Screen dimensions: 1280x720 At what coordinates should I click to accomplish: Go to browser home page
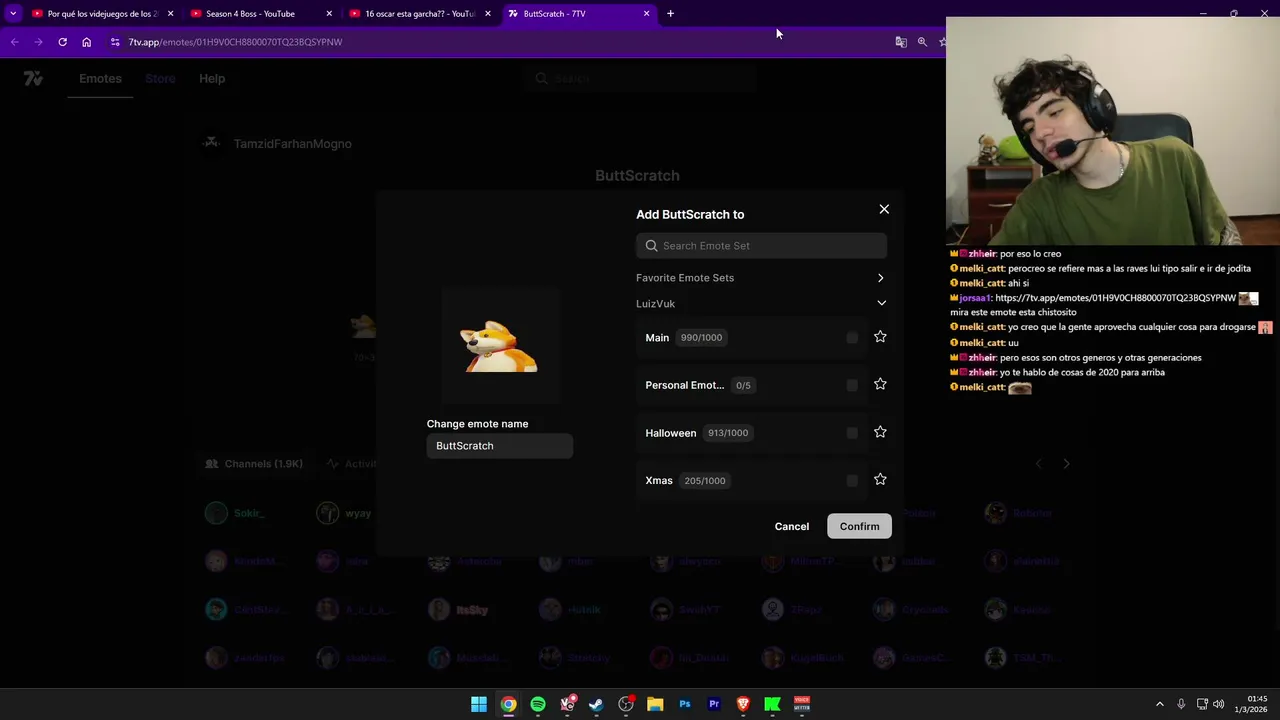click(x=86, y=42)
